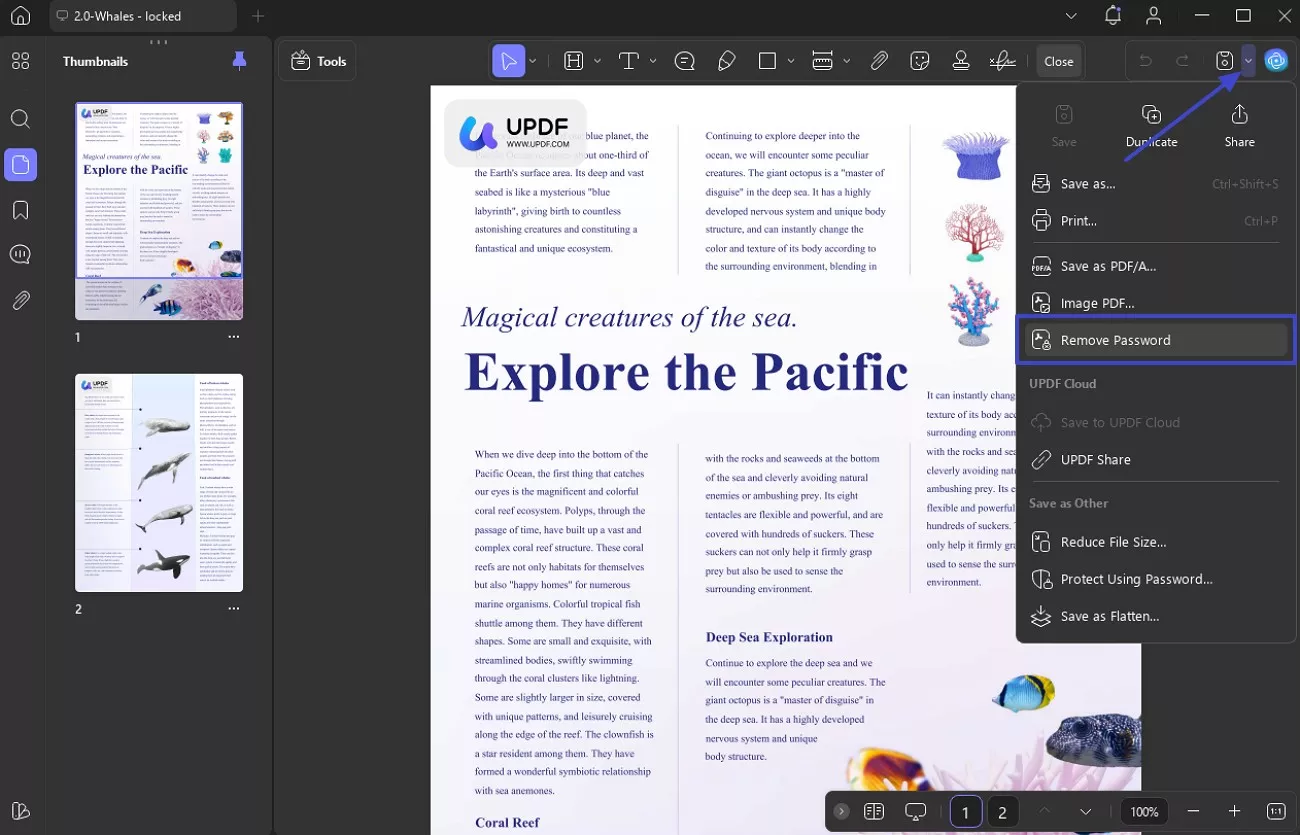The width and height of the screenshot is (1300, 835).
Task: Open the bookmarks panel in sidebar
Action: tap(20, 210)
